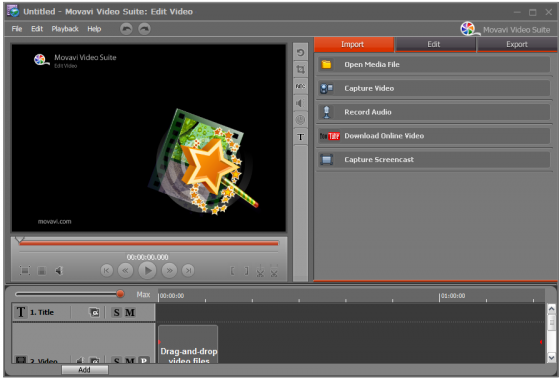Open the Playback menu
This screenshot has width=560, height=378.
65,29
